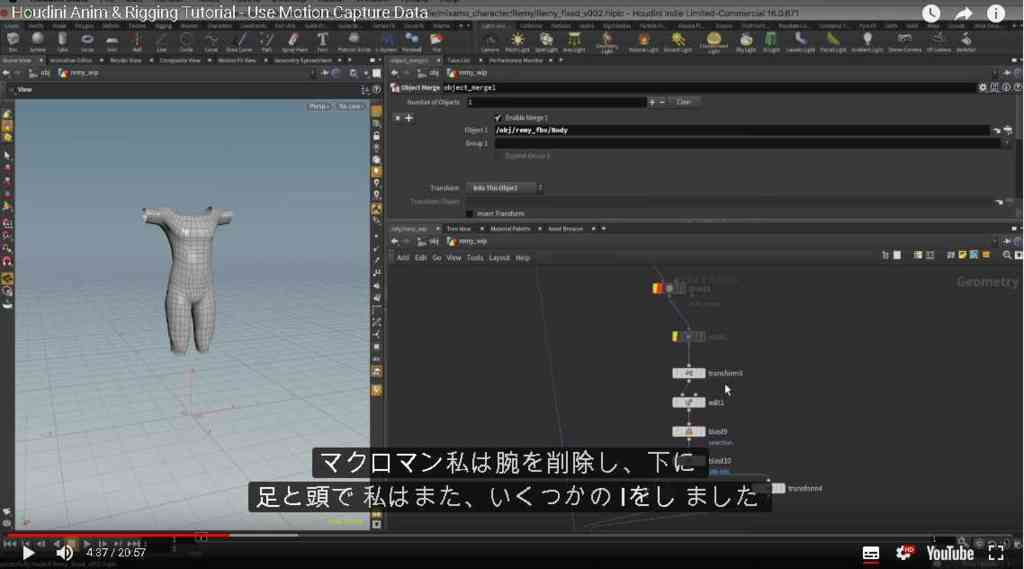1024x569 pixels.
Task: Click the Object 1 path input field
Action: point(741,131)
